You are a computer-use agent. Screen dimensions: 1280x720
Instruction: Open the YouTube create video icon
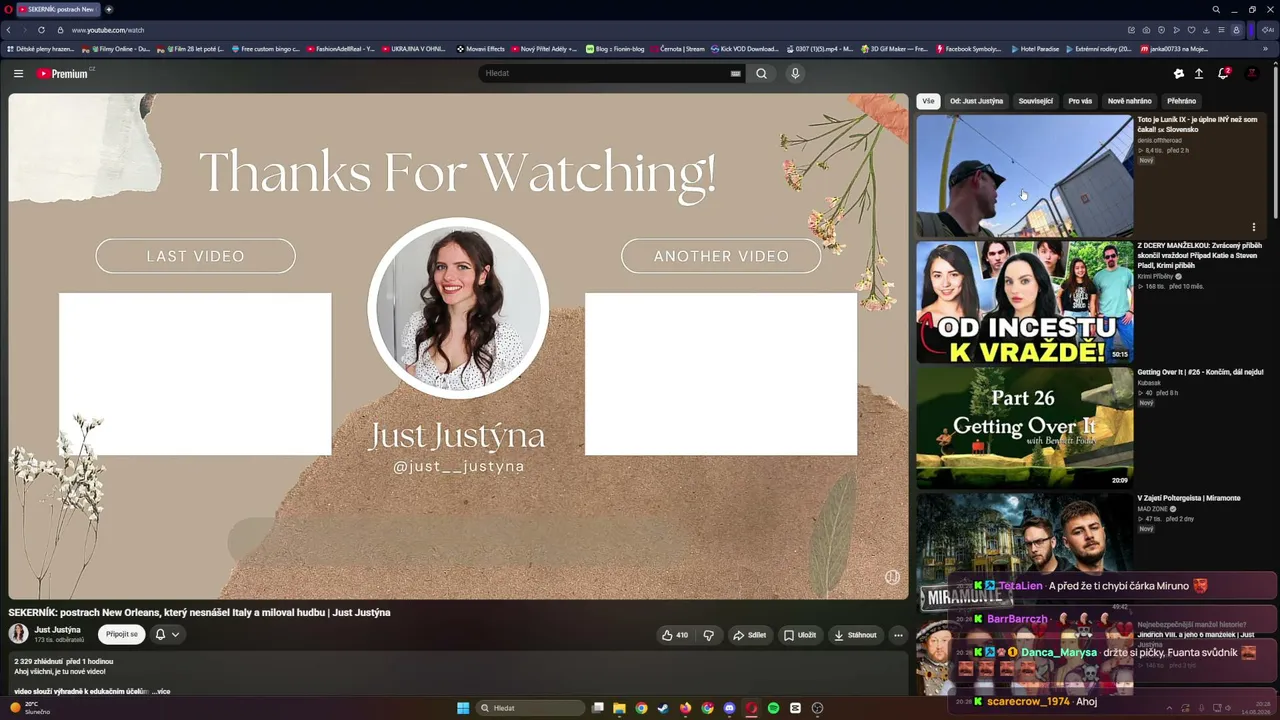click(1178, 73)
